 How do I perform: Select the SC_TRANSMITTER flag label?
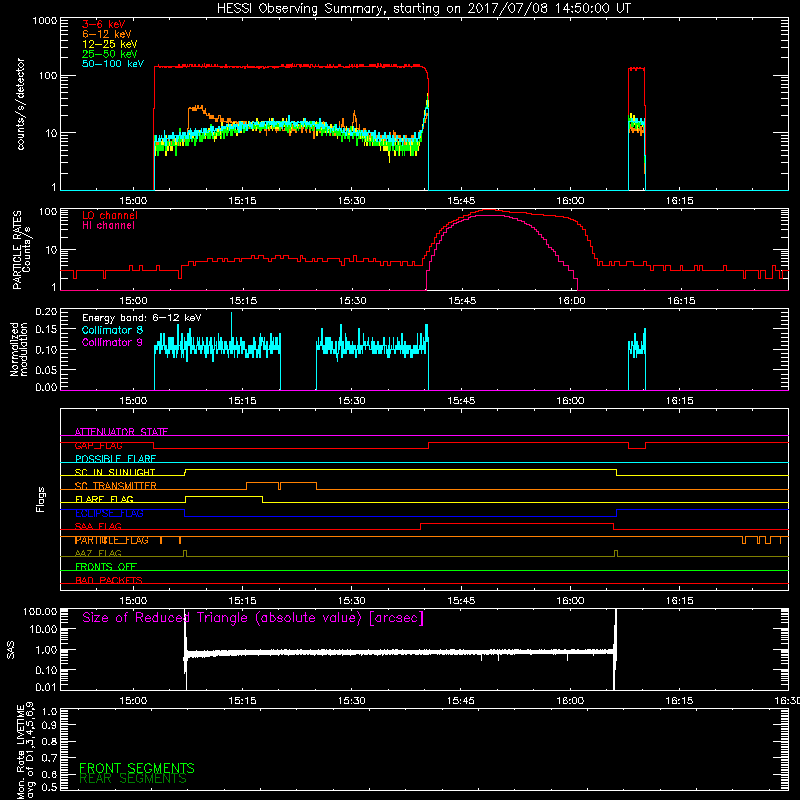pos(115,486)
